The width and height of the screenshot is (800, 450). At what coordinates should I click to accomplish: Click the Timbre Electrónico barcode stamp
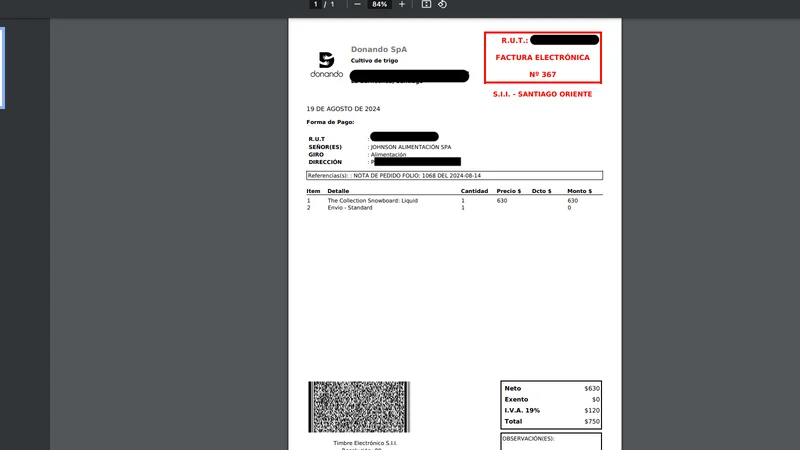tap(359, 407)
